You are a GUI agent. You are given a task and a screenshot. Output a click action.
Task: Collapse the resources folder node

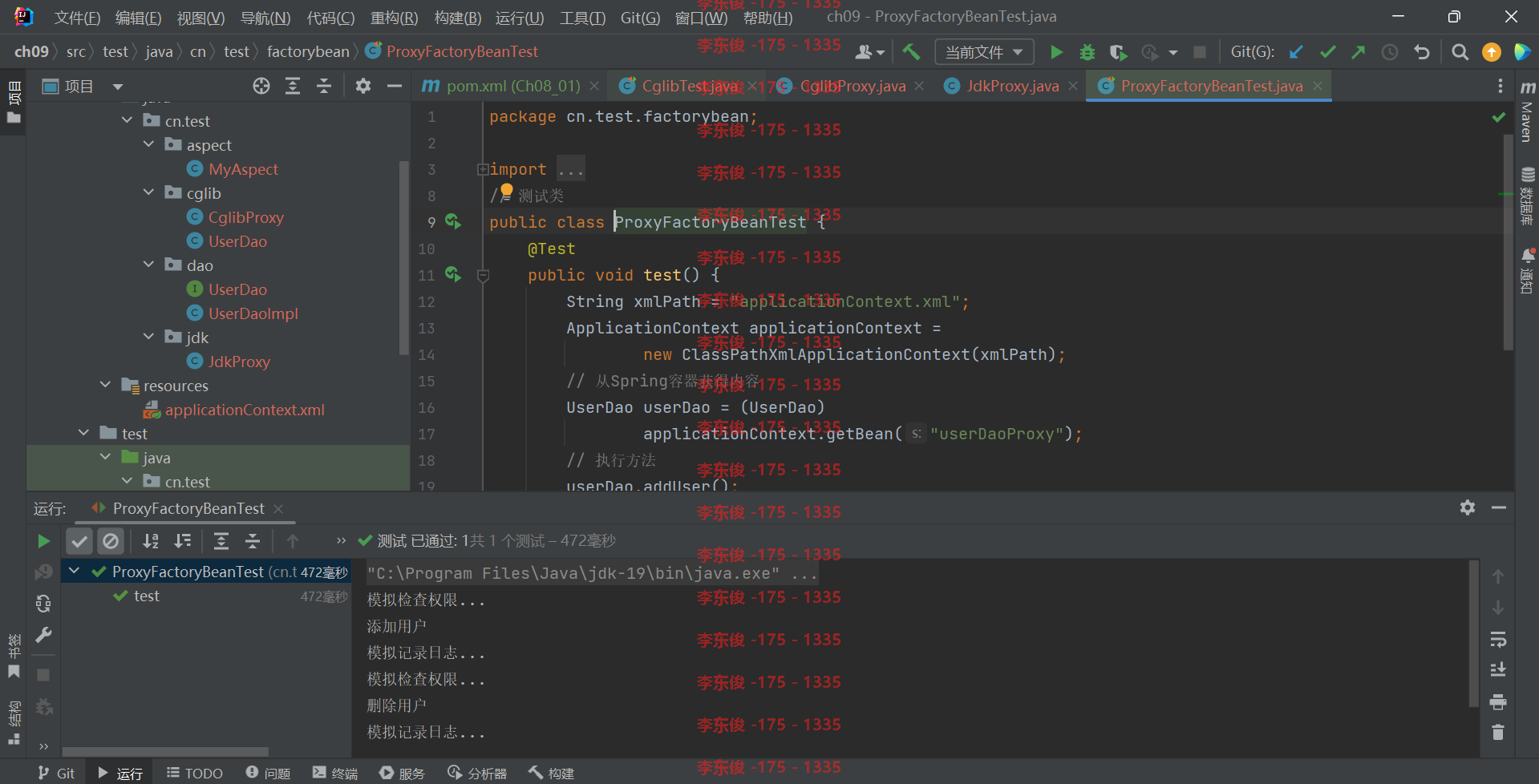(105, 385)
